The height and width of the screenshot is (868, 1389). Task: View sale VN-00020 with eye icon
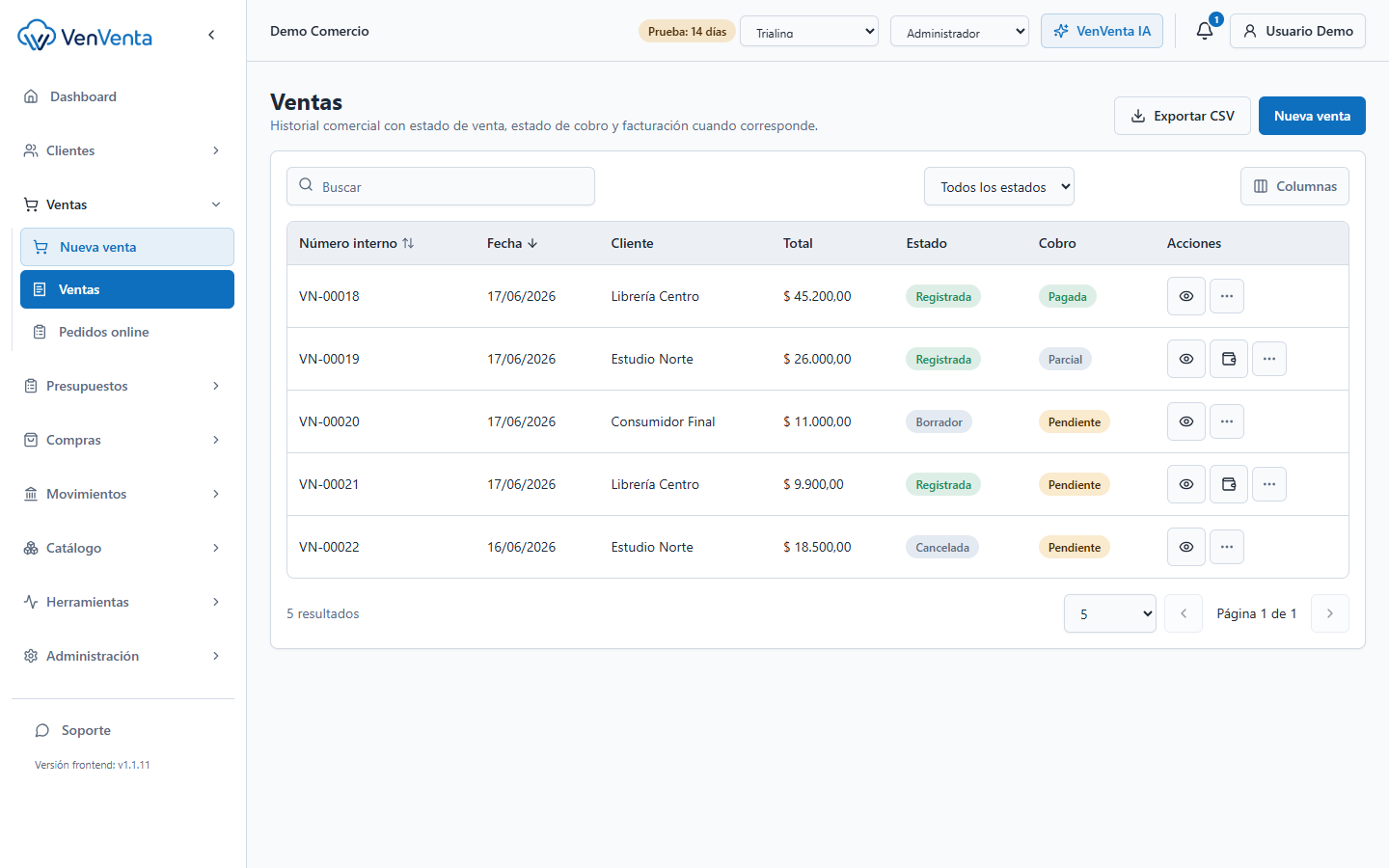[x=1186, y=421]
